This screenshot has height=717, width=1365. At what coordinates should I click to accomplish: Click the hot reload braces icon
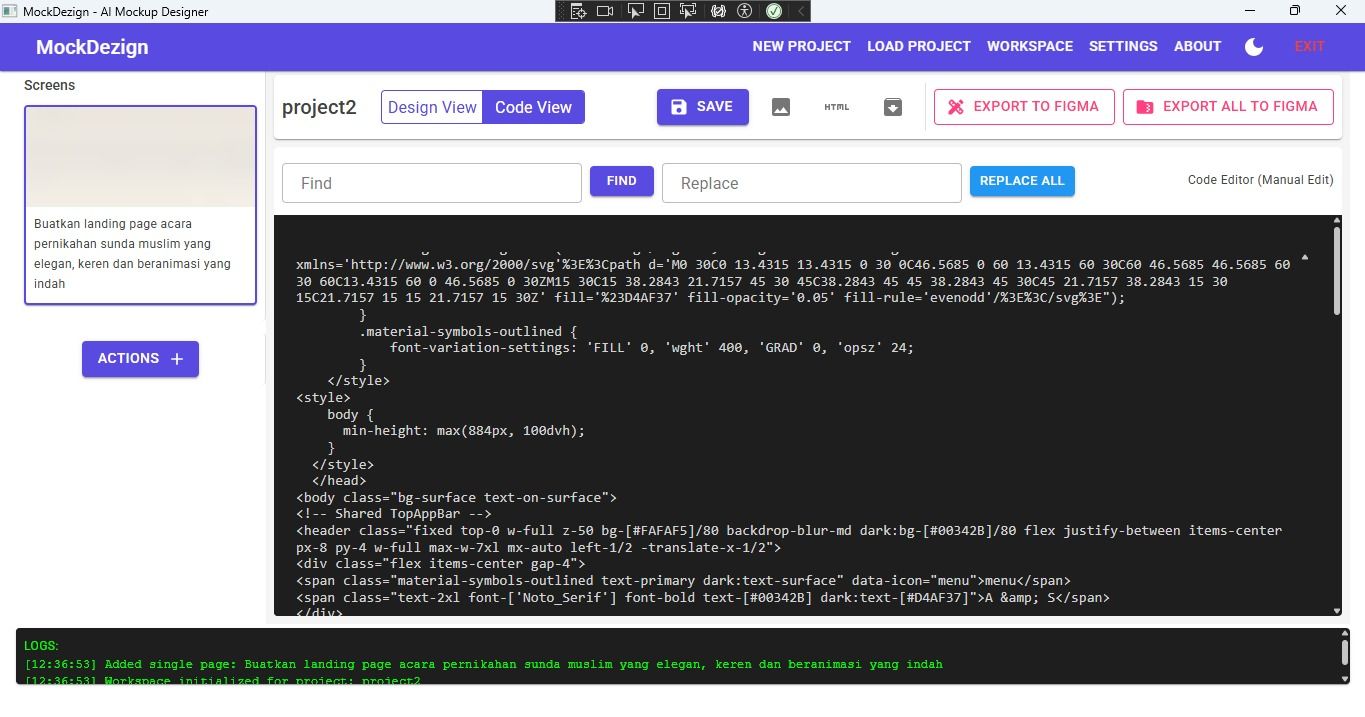(x=717, y=11)
